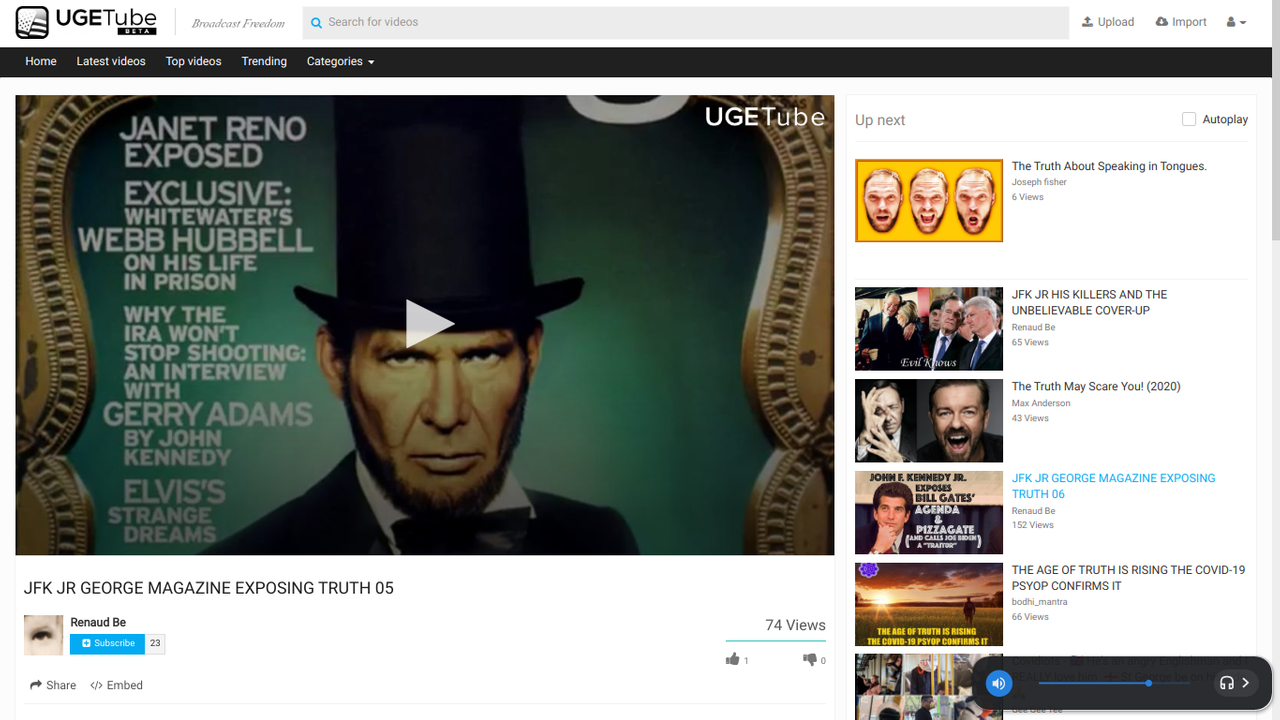Adjust the volume slider
Viewport: 1280px width, 720px height.
[1148, 683]
